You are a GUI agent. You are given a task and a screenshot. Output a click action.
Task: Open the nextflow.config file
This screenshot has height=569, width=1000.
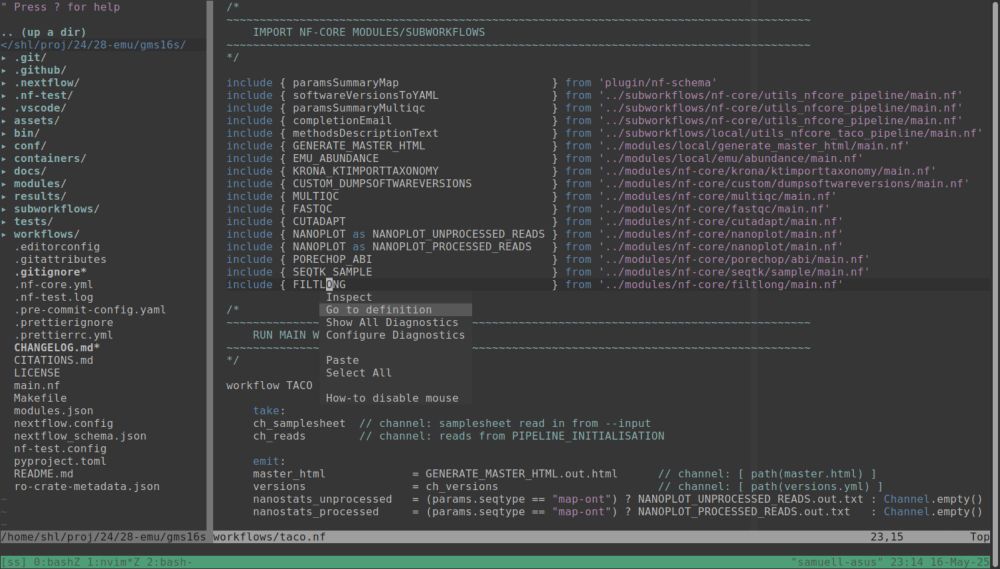tap(64, 424)
